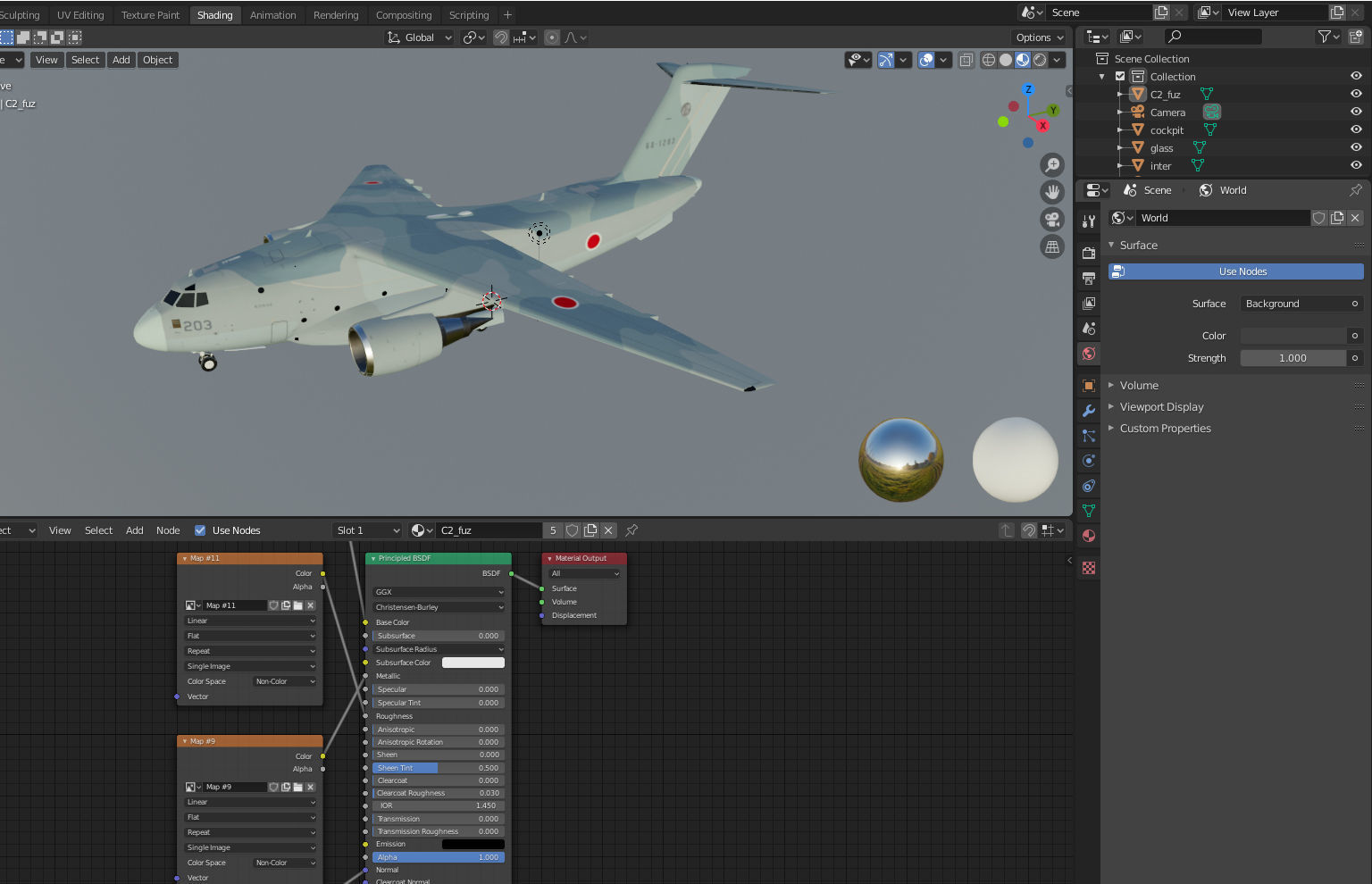Open Object menu in viewport header
This screenshot has height=884, width=1372.
tap(158, 60)
